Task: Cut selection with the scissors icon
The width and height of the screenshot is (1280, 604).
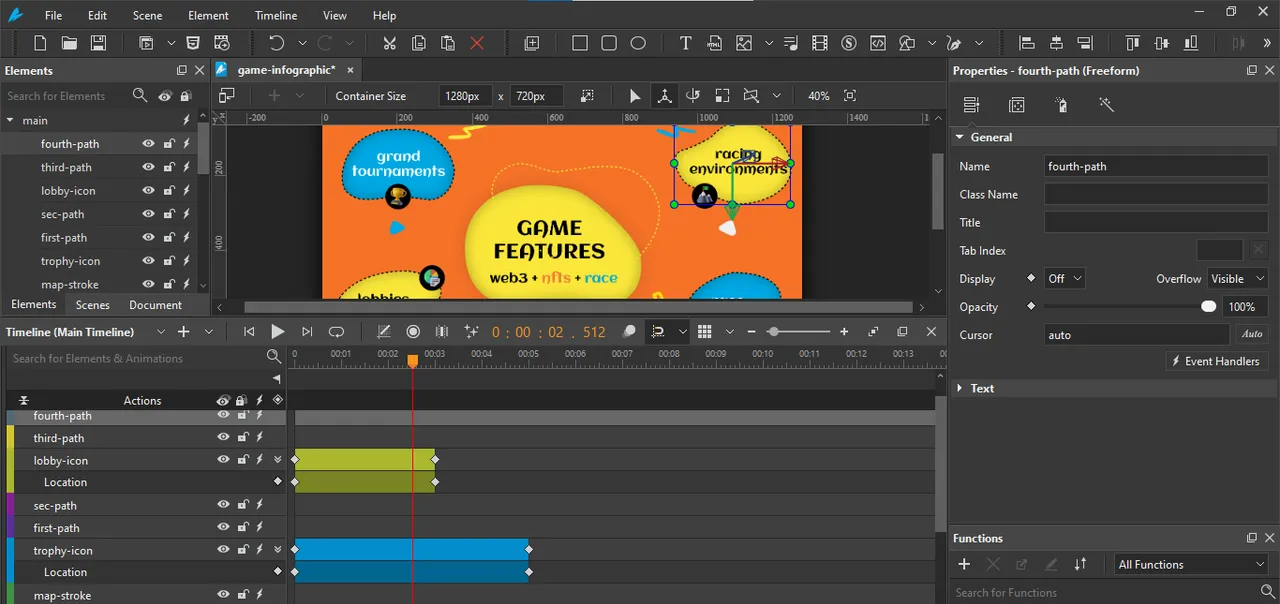Action: [389, 43]
